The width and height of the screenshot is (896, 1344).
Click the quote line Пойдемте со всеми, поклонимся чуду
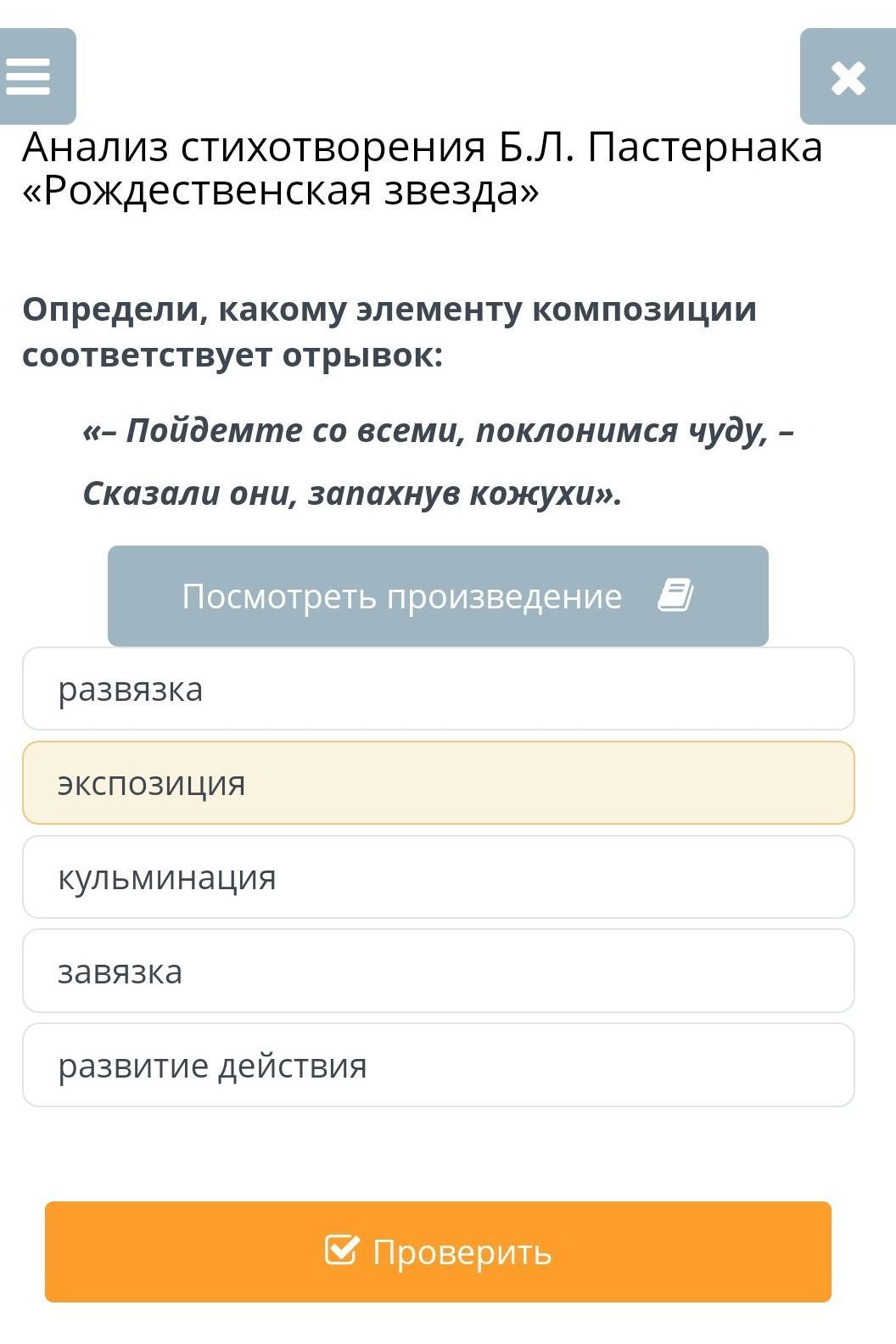[x=438, y=431]
